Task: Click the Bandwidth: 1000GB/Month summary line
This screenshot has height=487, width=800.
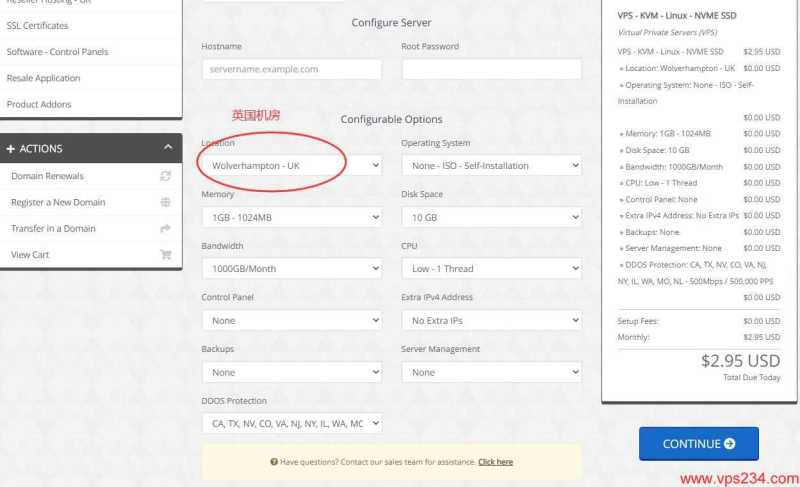Action: [698, 167]
